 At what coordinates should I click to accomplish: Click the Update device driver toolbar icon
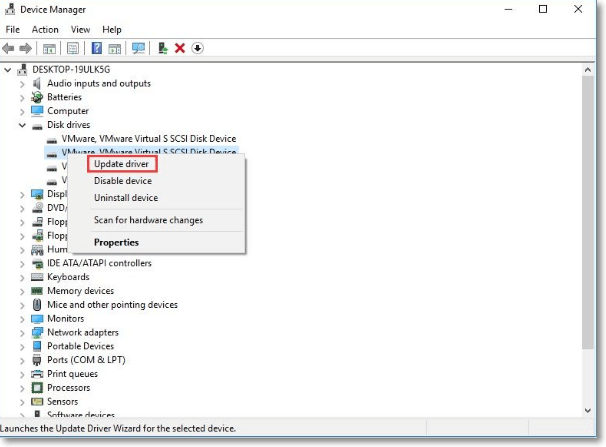pyautogui.click(x=163, y=48)
